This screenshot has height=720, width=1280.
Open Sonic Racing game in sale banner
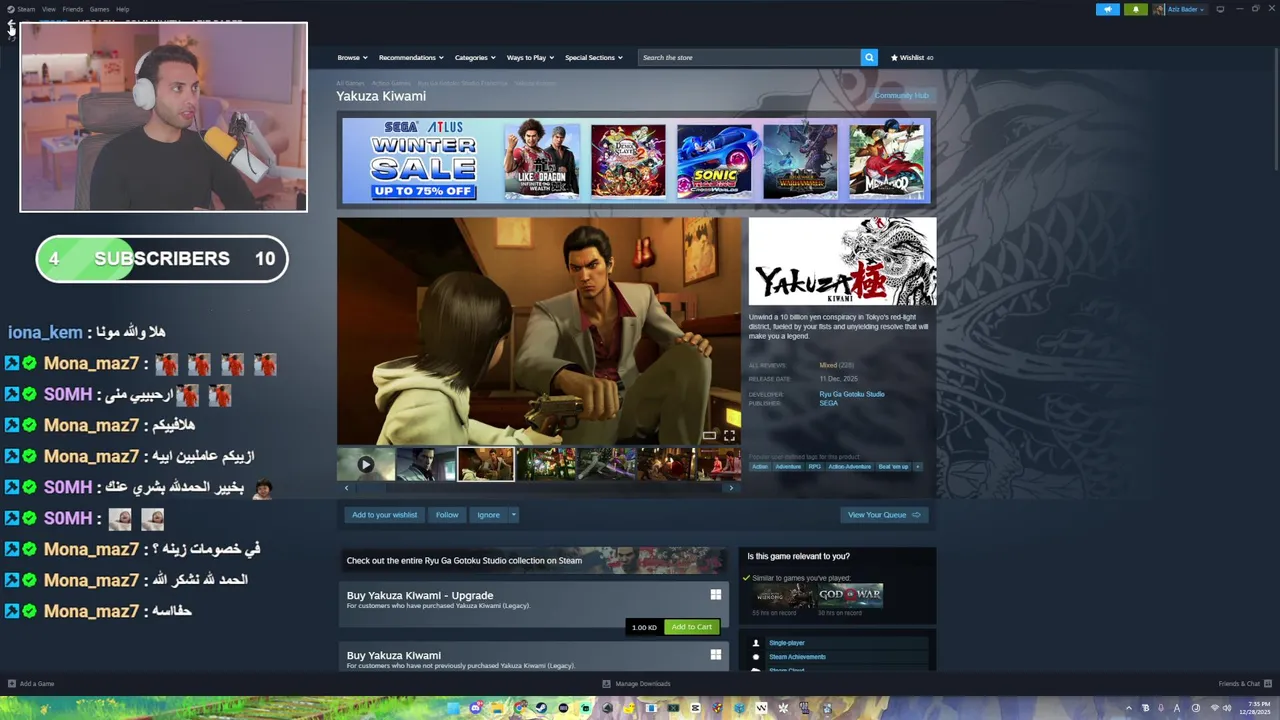713,160
